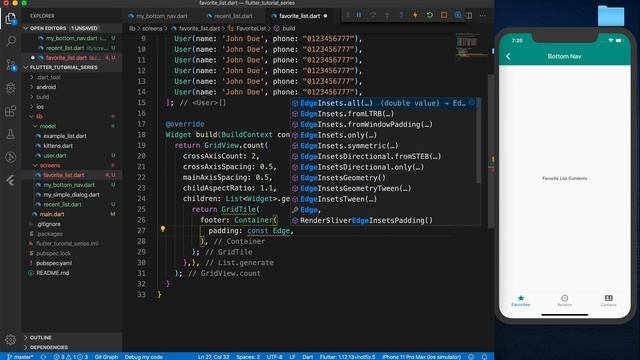Click the debug Step Into button
Image resolution: width=640 pixels, height=360 pixels.
coord(387,16)
